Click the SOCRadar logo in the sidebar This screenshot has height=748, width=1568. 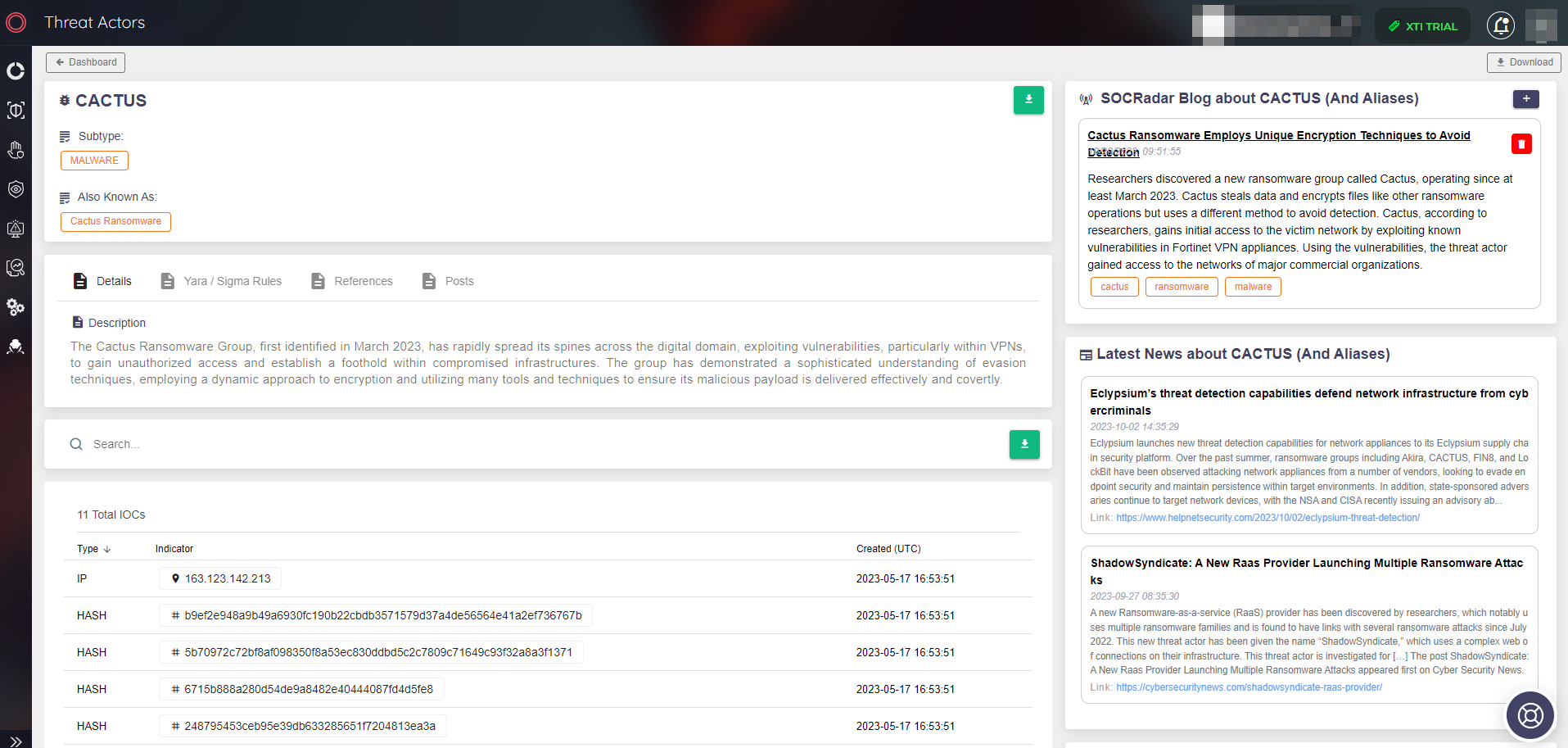[16, 22]
